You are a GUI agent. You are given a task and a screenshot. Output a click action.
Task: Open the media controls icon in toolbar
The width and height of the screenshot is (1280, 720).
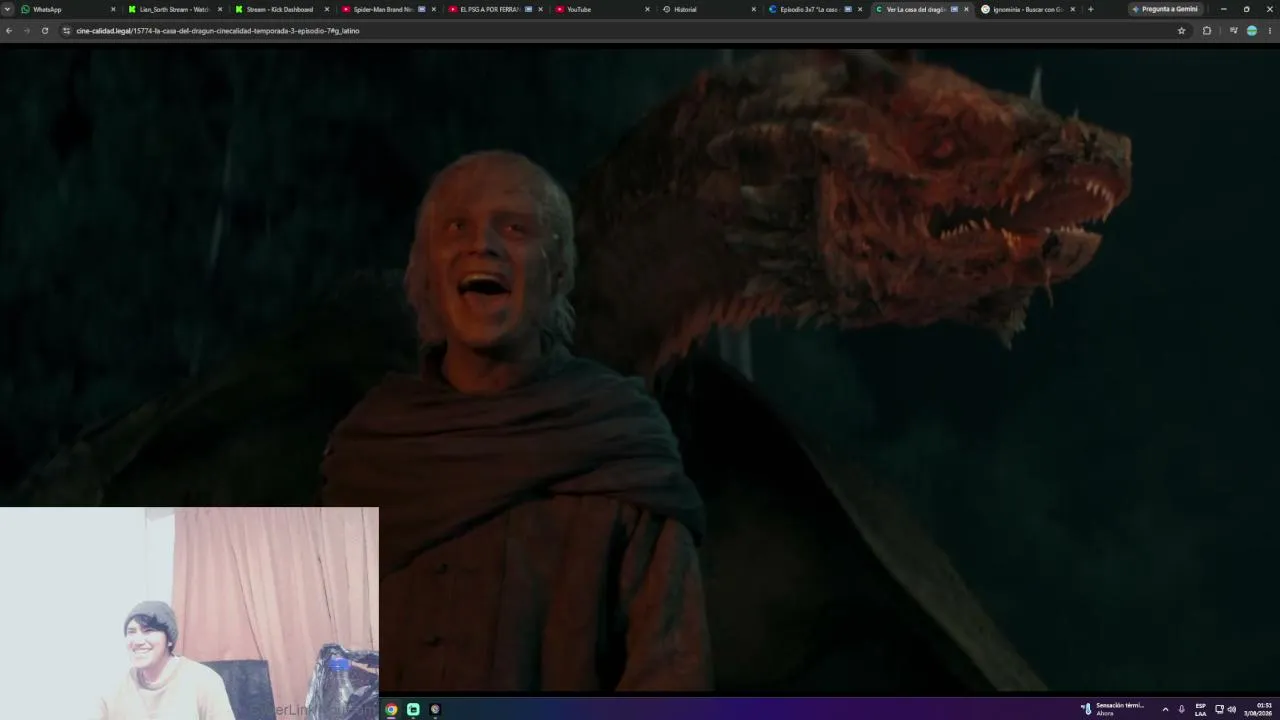pyautogui.click(x=1234, y=31)
